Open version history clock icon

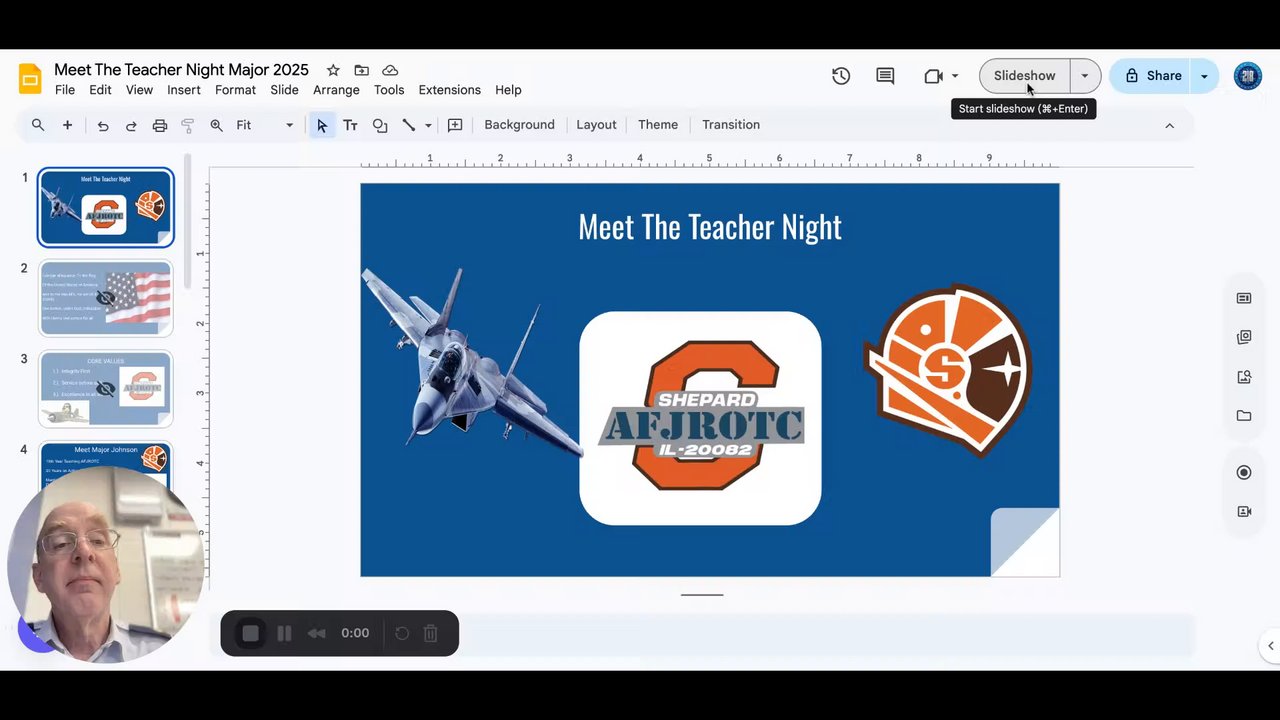click(841, 76)
